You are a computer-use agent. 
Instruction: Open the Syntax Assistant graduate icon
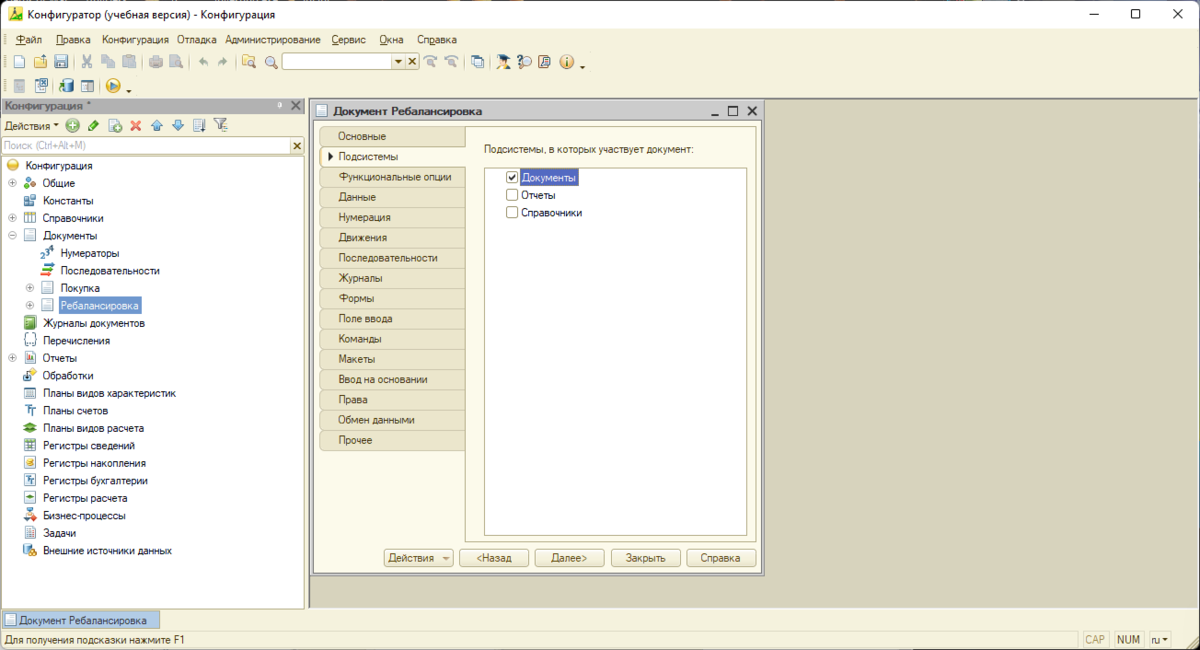point(503,62)
